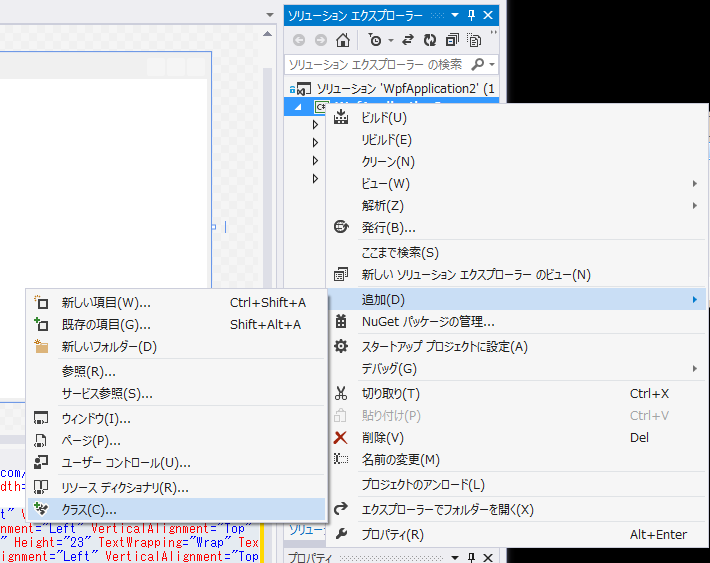Image resolution: width=710 pixels, height=563 pixels.
Task: Select 既存の項目(G)... in the Add submenu
Action: (x=177, y=325)
